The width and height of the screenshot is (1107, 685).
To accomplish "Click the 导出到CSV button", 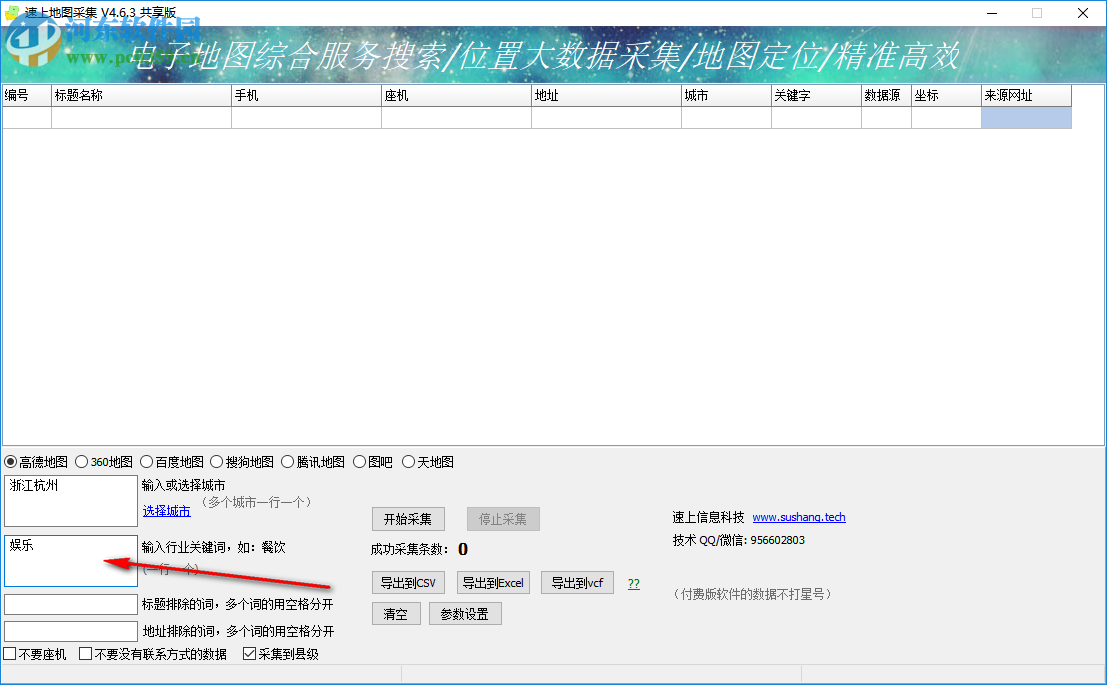I will tap(408, 582).
